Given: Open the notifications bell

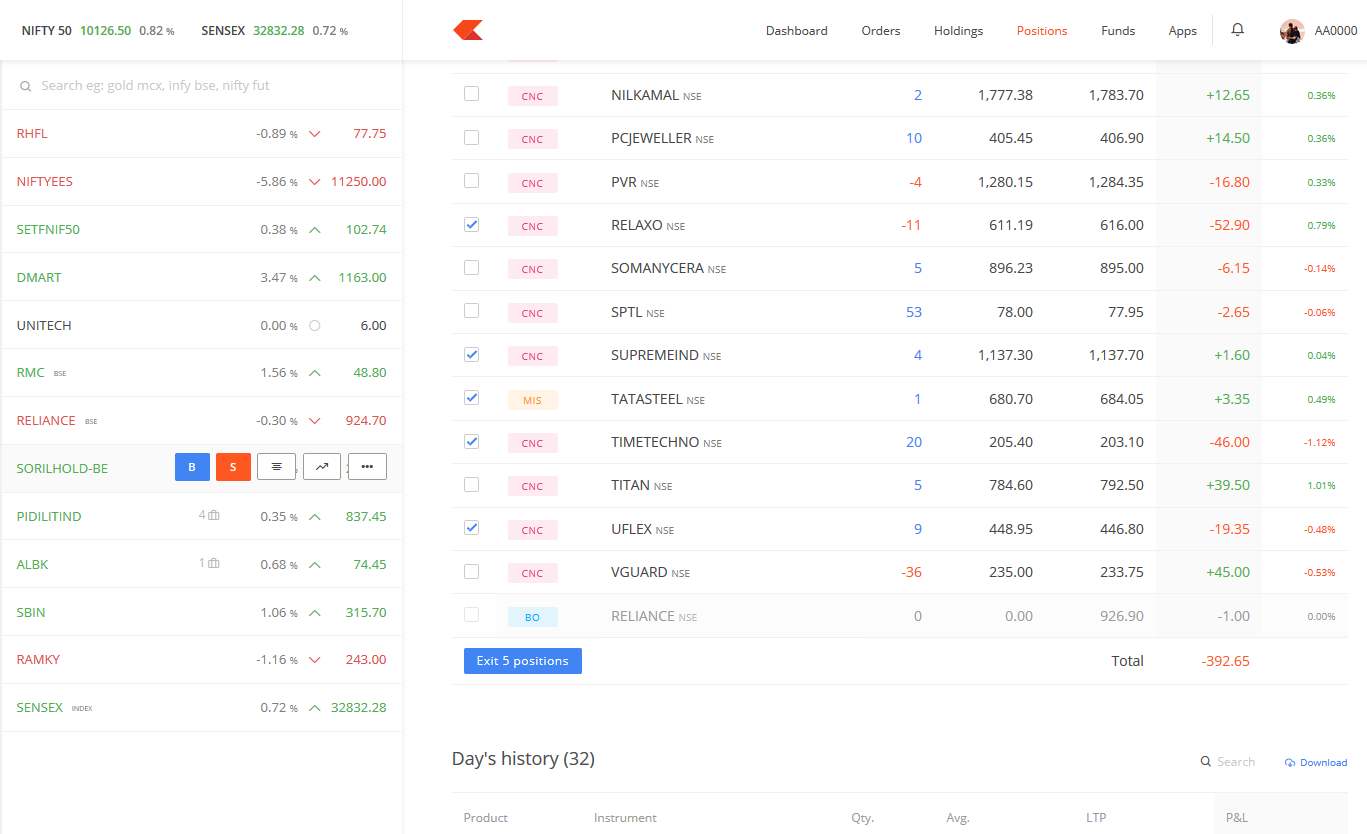Looking at the screenshot, I should click(1237, 30).
